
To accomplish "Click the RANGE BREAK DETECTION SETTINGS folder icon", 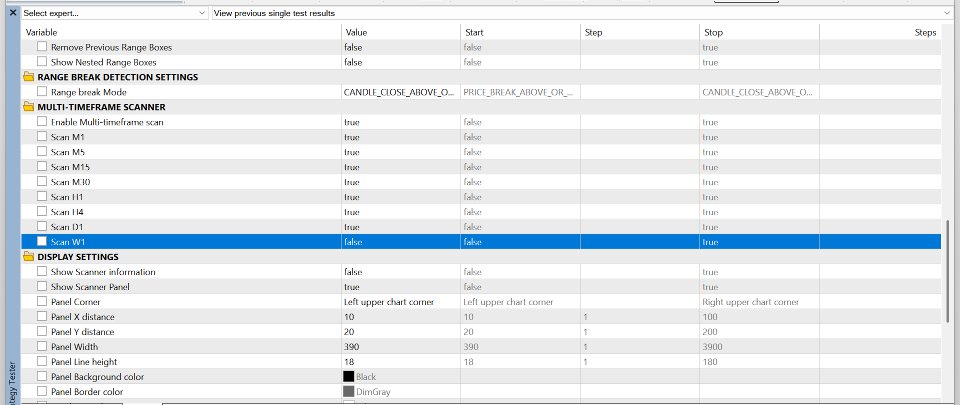I will click(28, 77).
